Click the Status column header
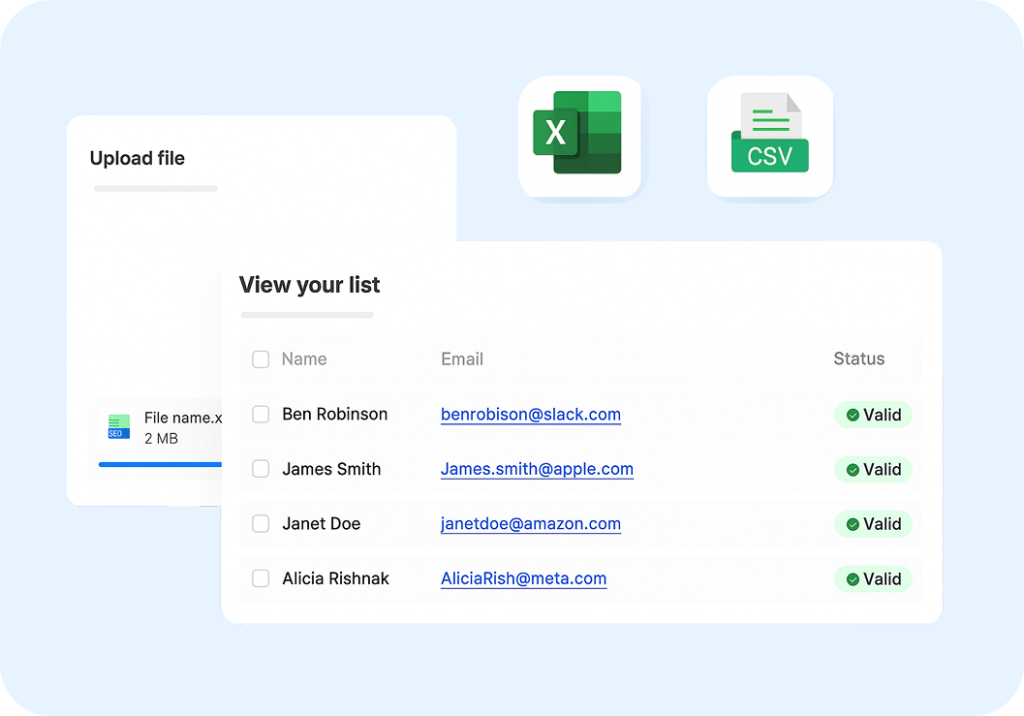 tap(859, 359)
